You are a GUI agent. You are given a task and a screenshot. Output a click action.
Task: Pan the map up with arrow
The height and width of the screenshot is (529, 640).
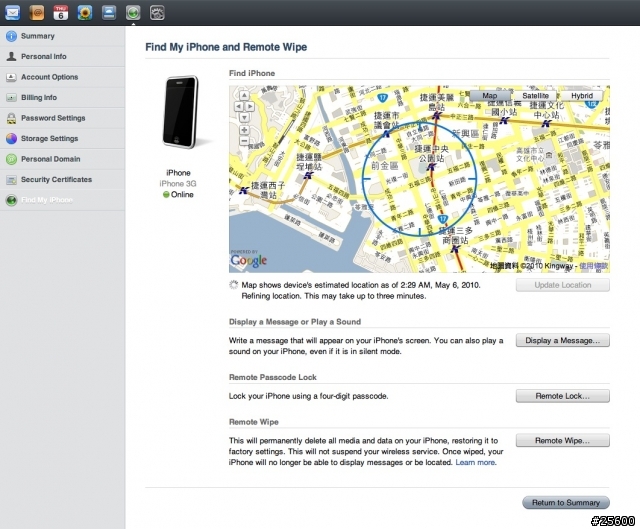click(244, 96)
